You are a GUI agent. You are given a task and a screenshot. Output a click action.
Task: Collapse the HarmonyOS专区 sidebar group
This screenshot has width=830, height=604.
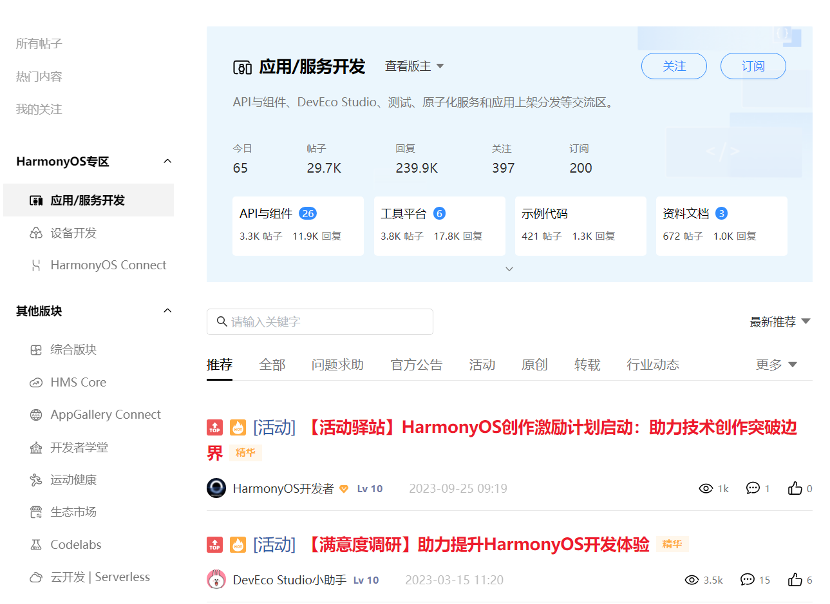[167, 161]
